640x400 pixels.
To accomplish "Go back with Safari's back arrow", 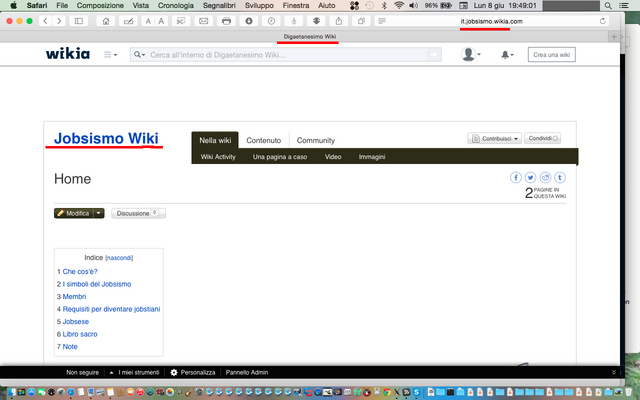I will [45, 21].
